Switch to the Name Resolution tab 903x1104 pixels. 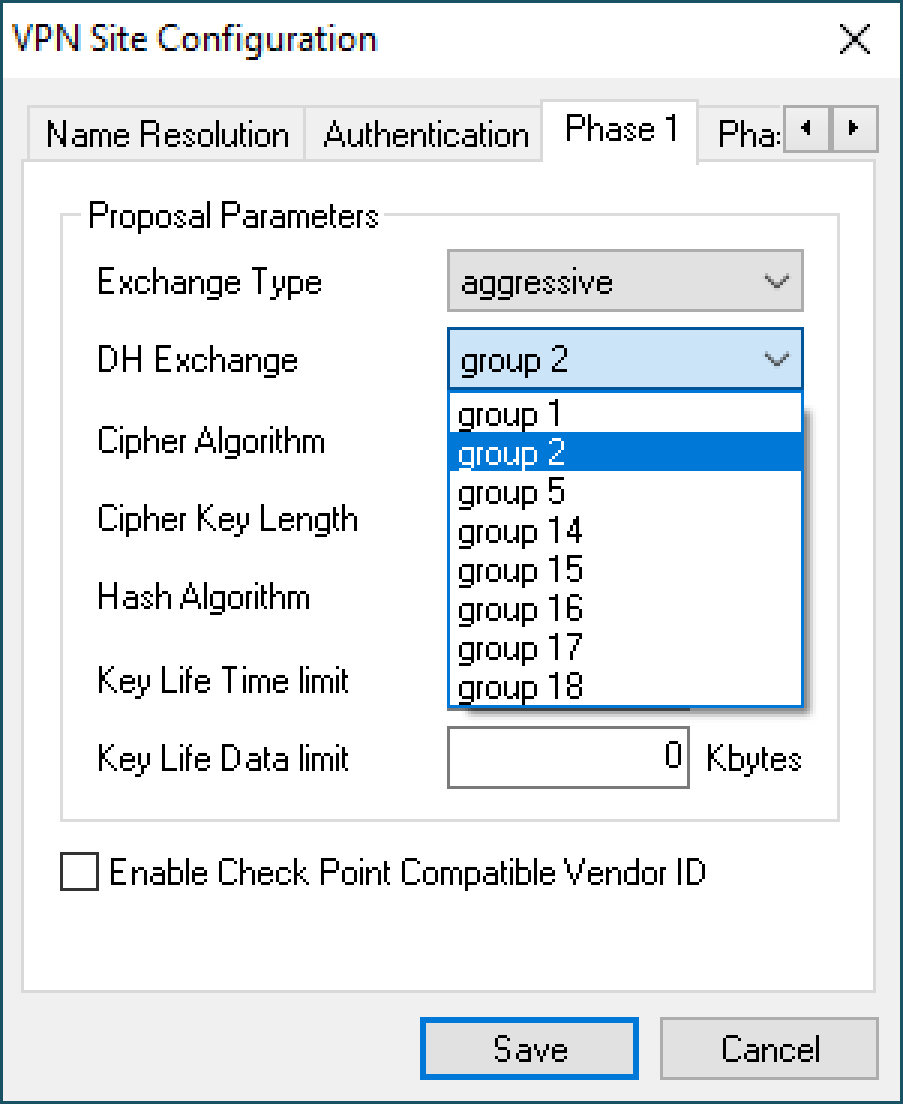pyautogui.click(x=167, y=134)
